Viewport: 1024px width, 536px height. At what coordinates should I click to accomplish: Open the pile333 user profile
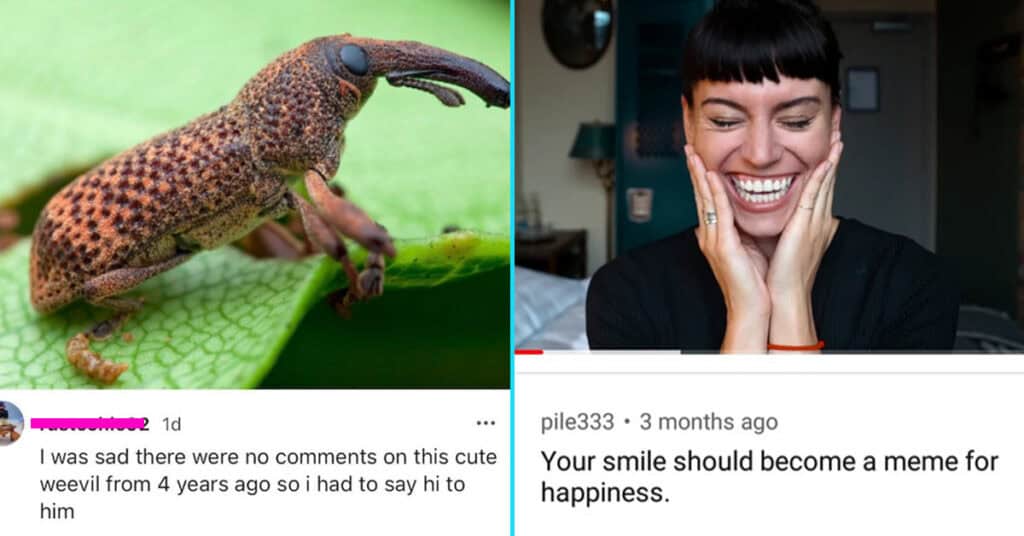coord(577,422)
